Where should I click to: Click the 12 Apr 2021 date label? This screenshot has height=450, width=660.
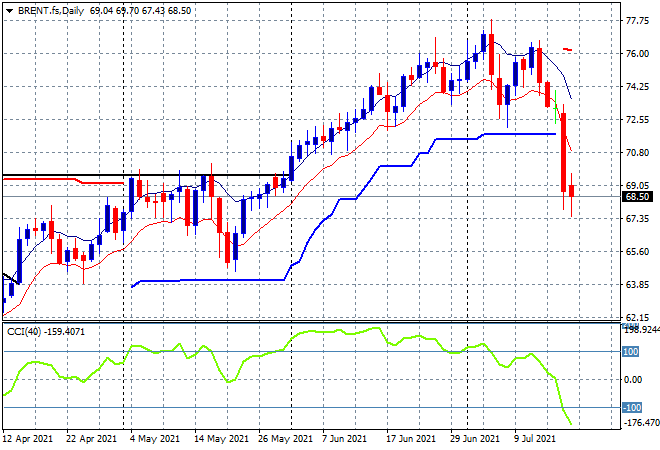point(28,439)
